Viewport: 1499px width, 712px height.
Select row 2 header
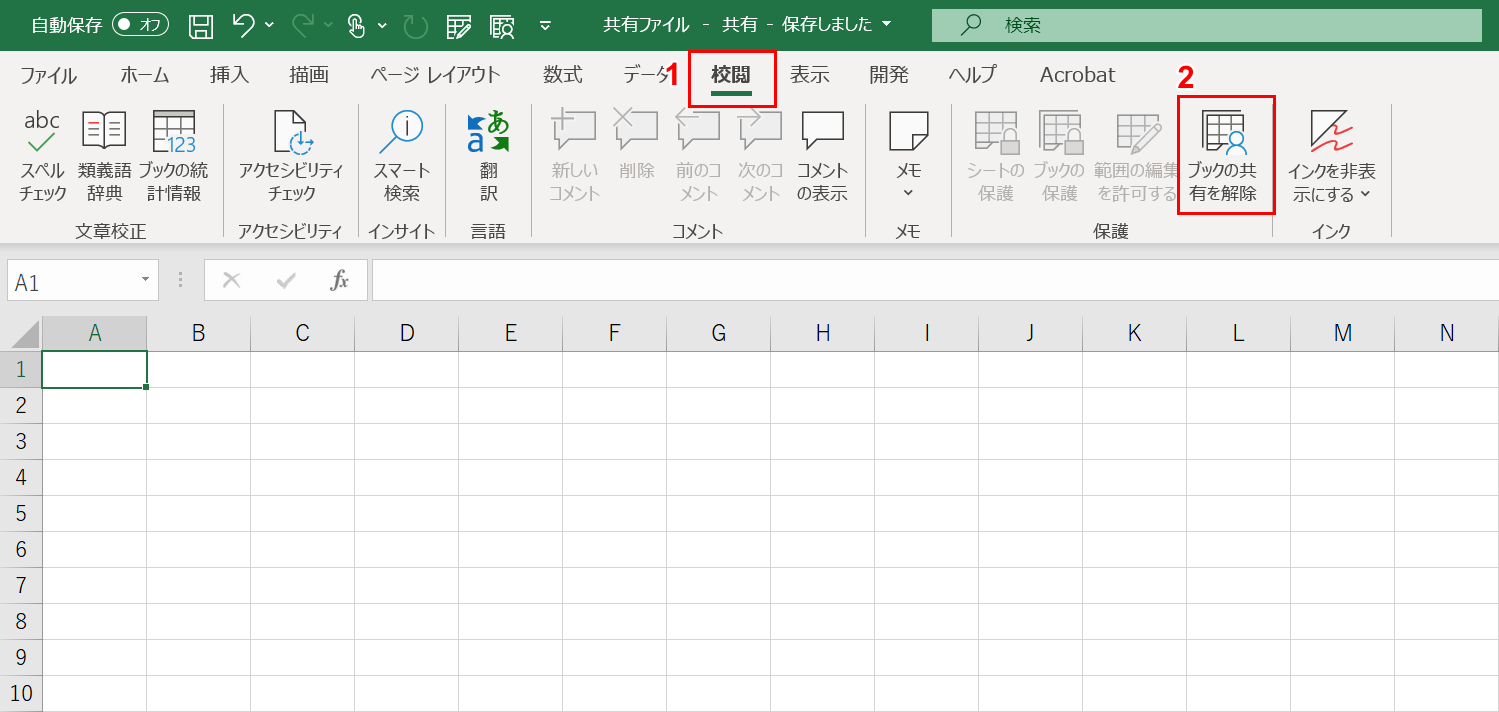[x=21, y=405]
